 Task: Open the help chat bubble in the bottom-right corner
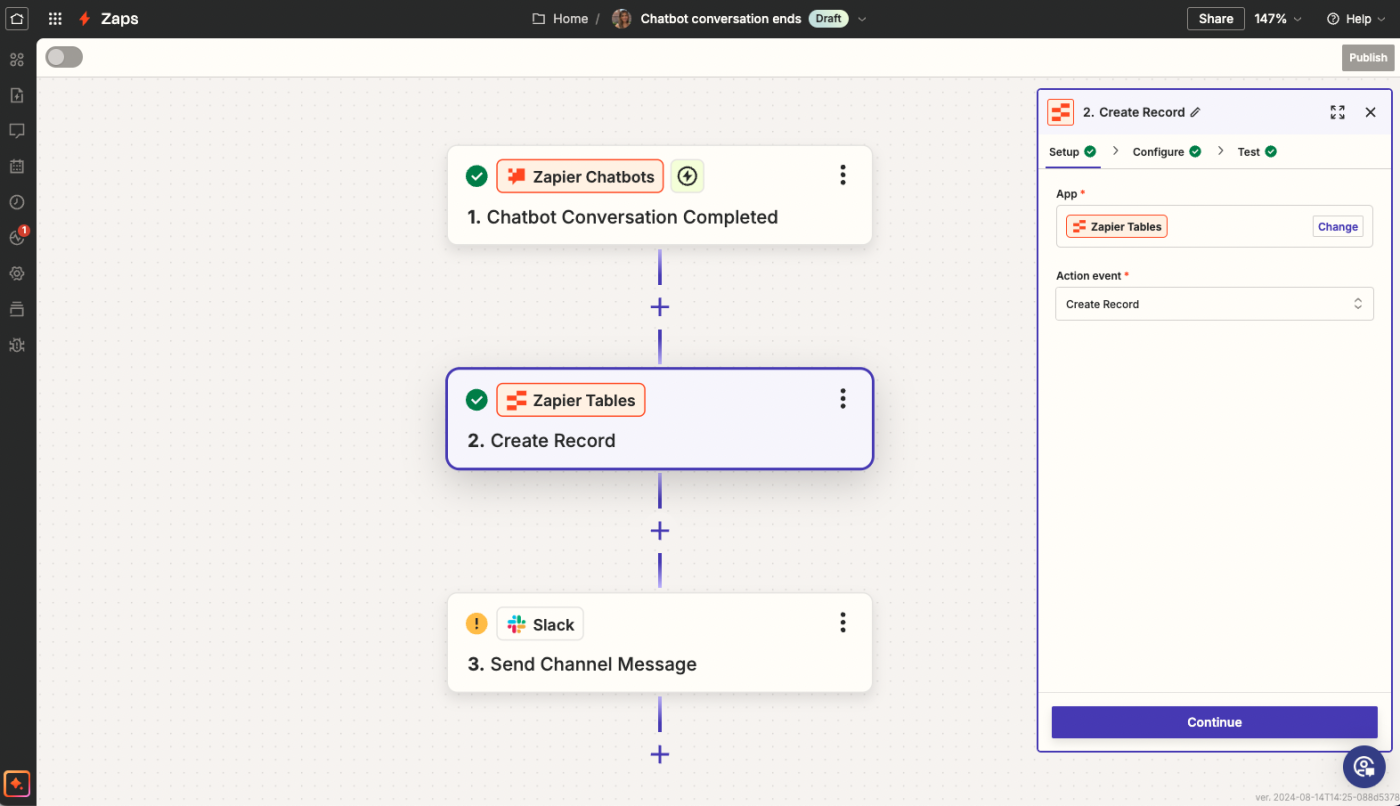(1363, 767)
